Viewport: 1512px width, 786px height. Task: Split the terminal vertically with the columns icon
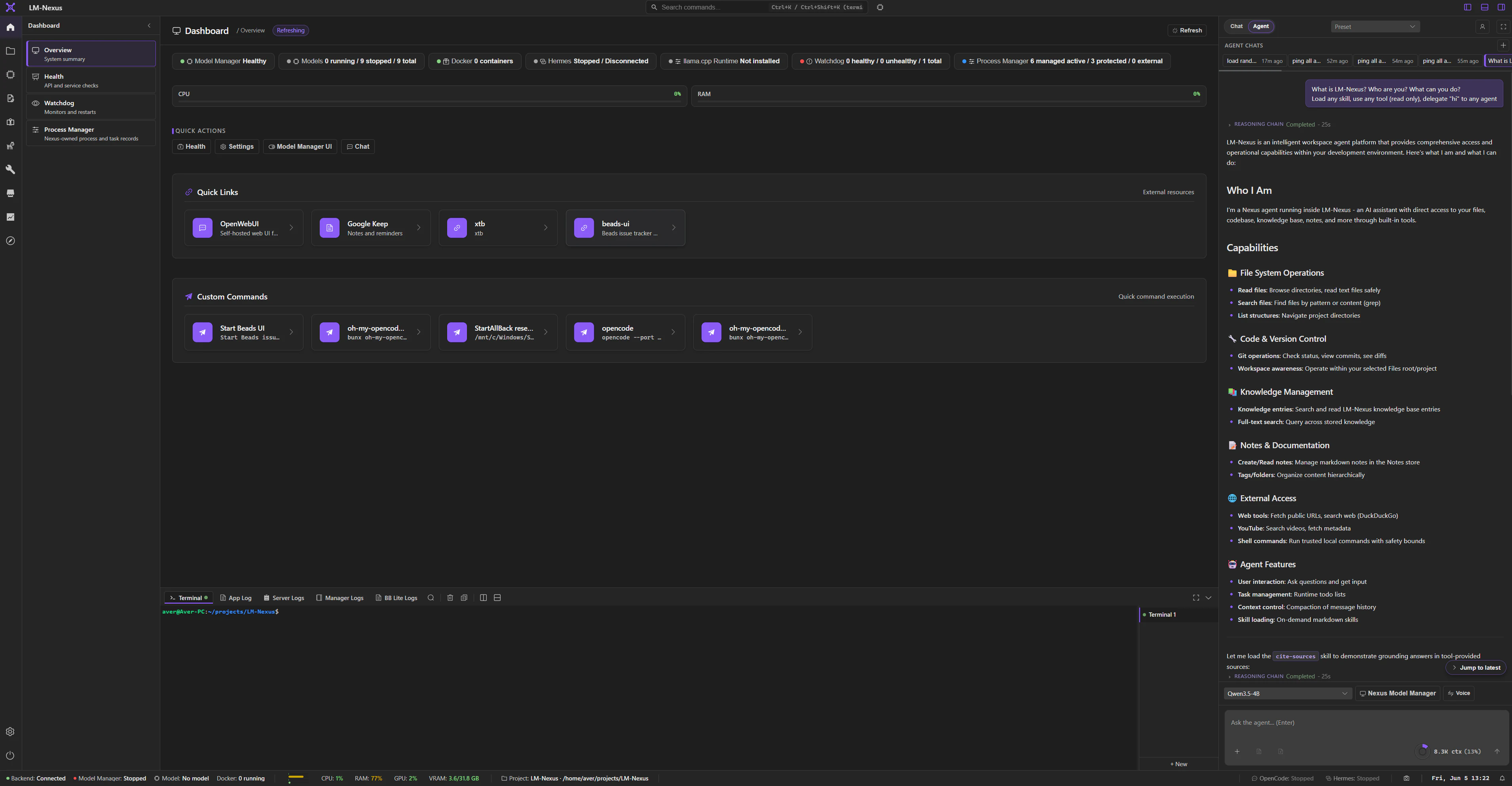coord(483,598)
